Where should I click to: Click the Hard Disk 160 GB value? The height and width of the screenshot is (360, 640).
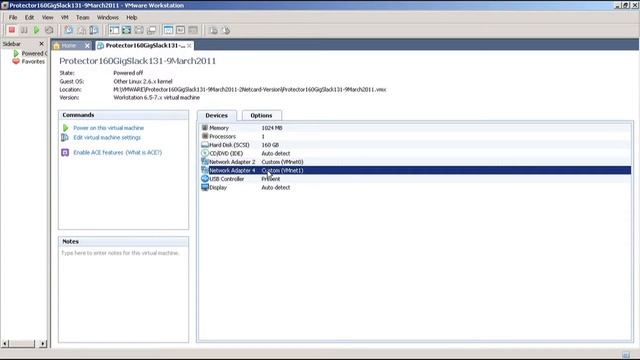click(270, 145)
